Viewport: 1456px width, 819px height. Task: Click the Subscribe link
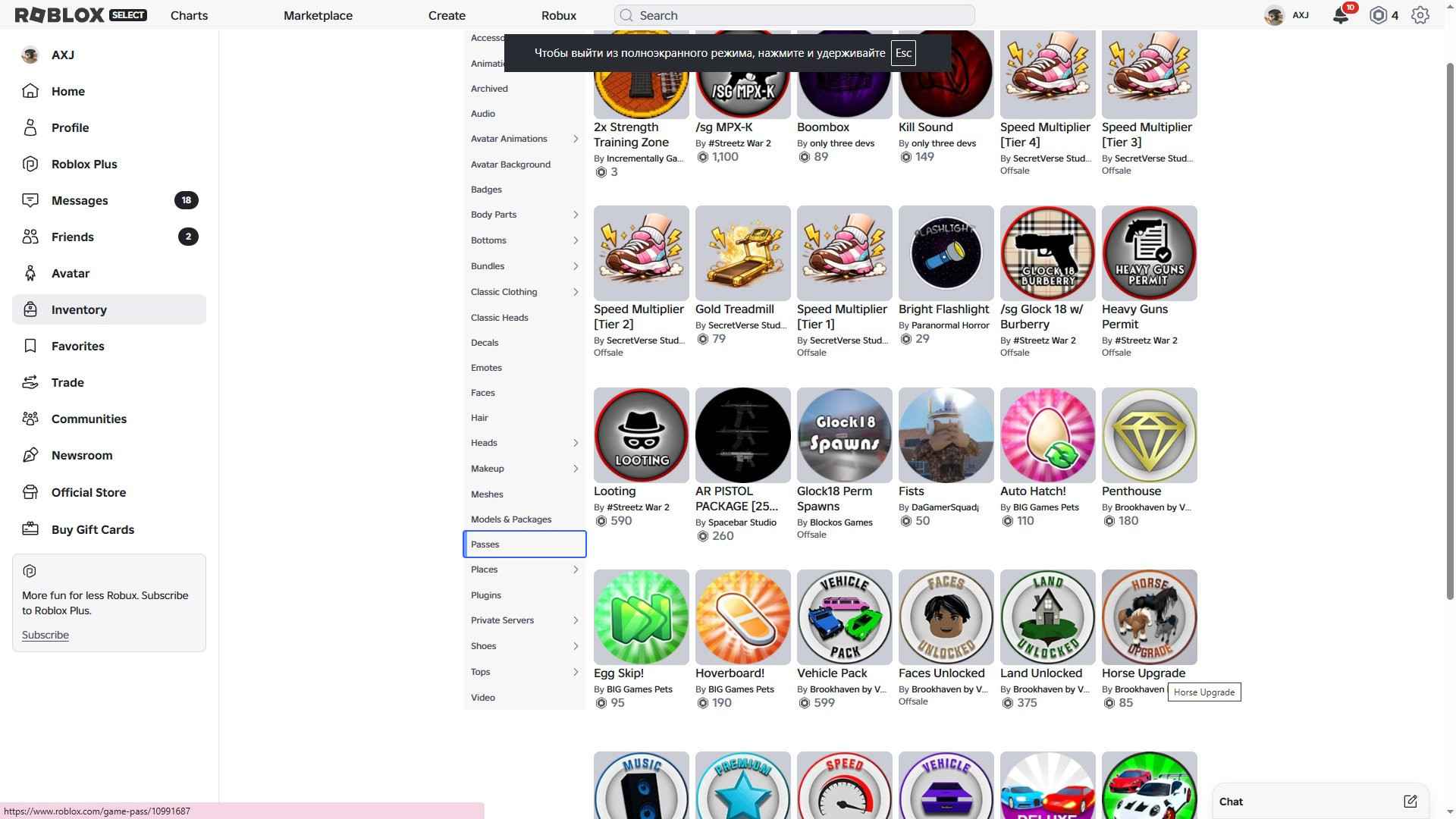coord(45,635)
